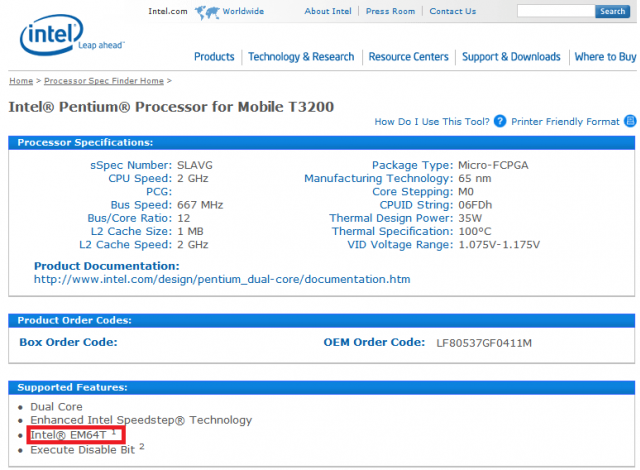This screenshot has height=470, width=640.
Task: Click the Supported Features section header
Action: (x=322, y=388)
